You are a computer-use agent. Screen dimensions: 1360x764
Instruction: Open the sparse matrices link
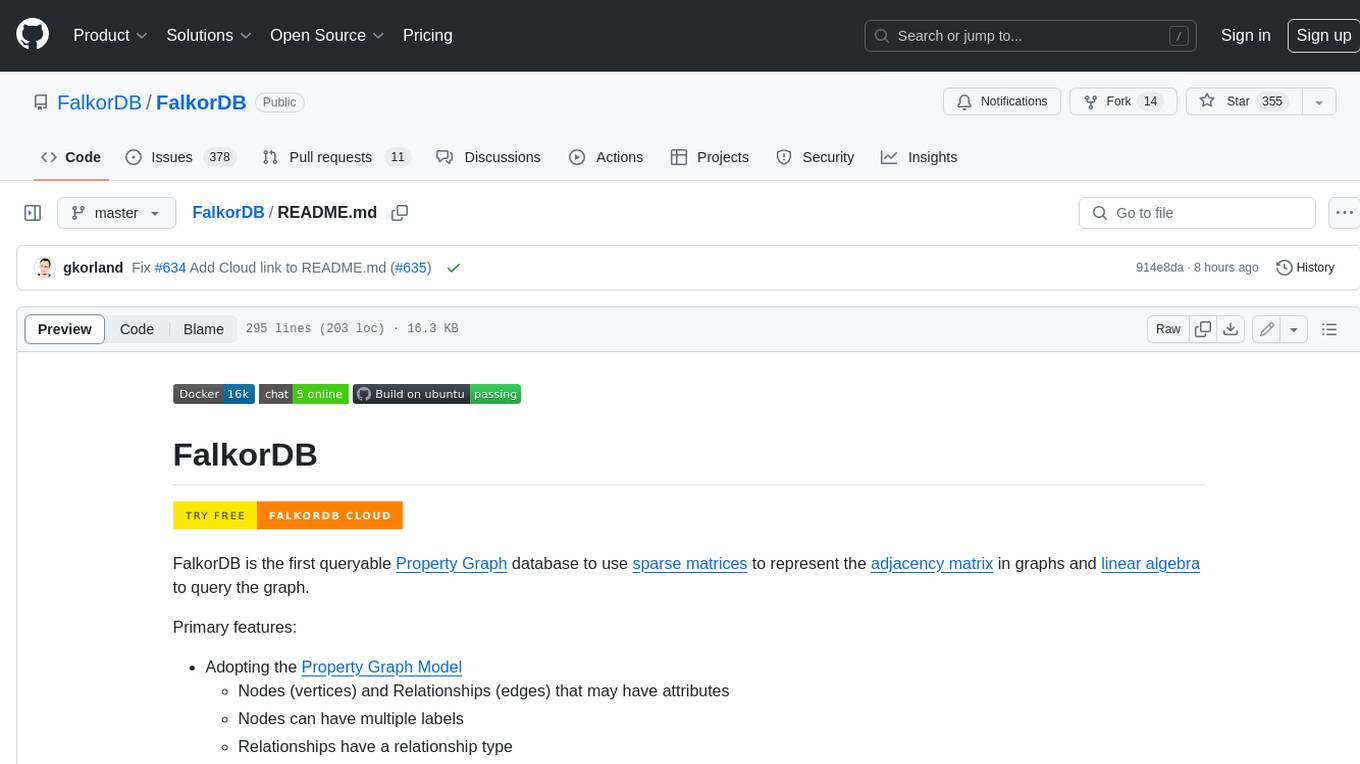[x=690, y=563]
